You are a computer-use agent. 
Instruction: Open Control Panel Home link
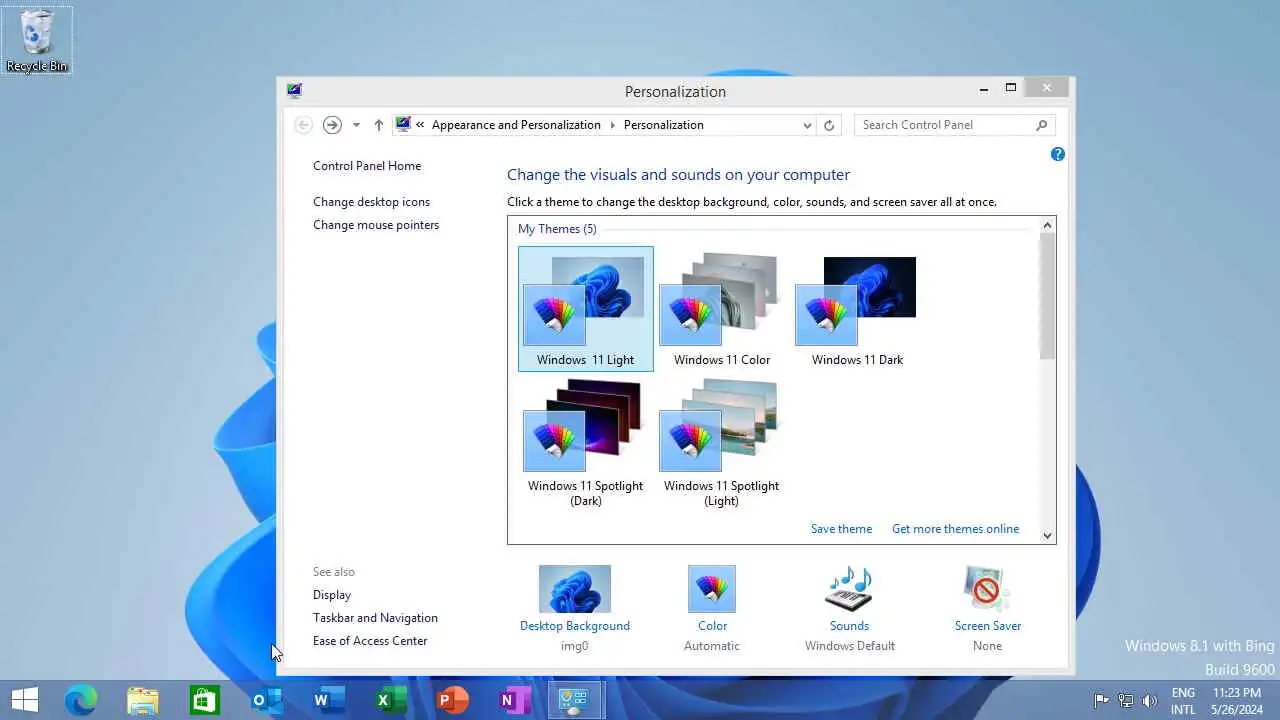coord(367,166)
